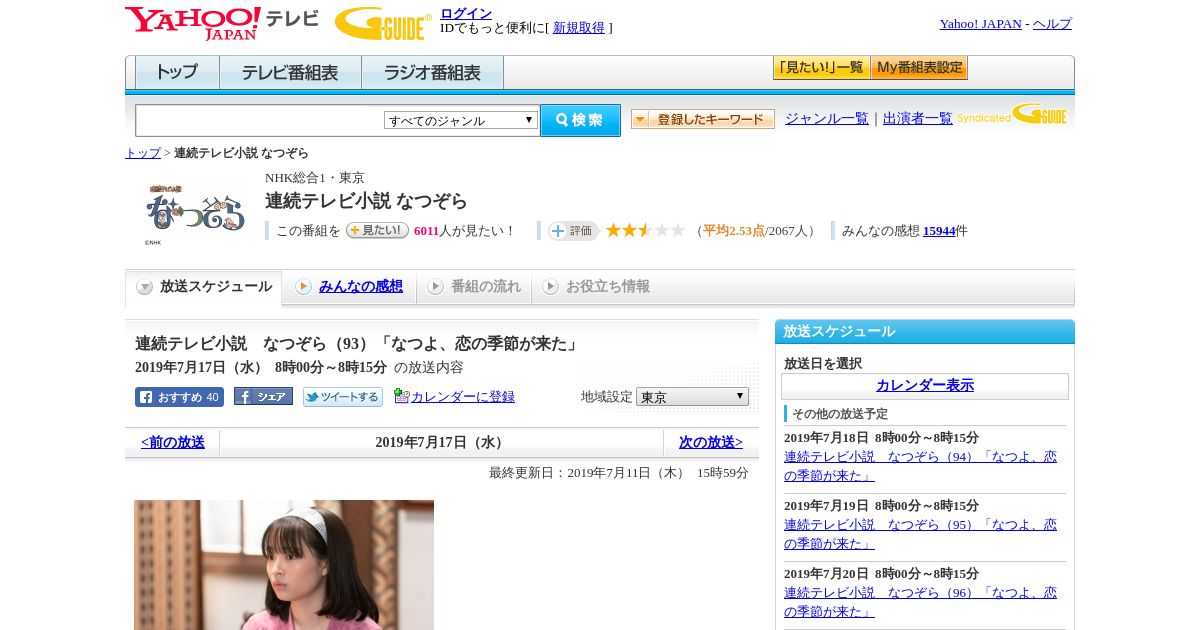
Task: Click the Facebook シェア button
Action: 263,396
